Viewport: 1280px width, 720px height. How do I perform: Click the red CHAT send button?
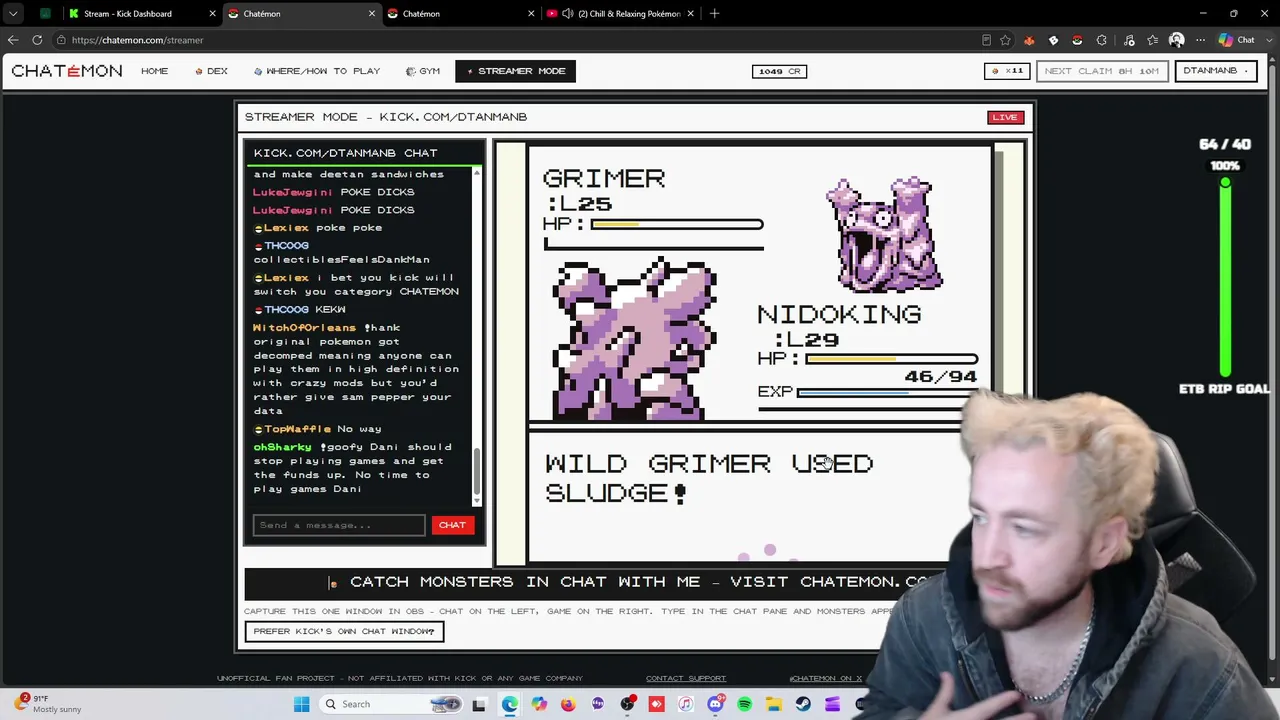click(x=452, y=525)
